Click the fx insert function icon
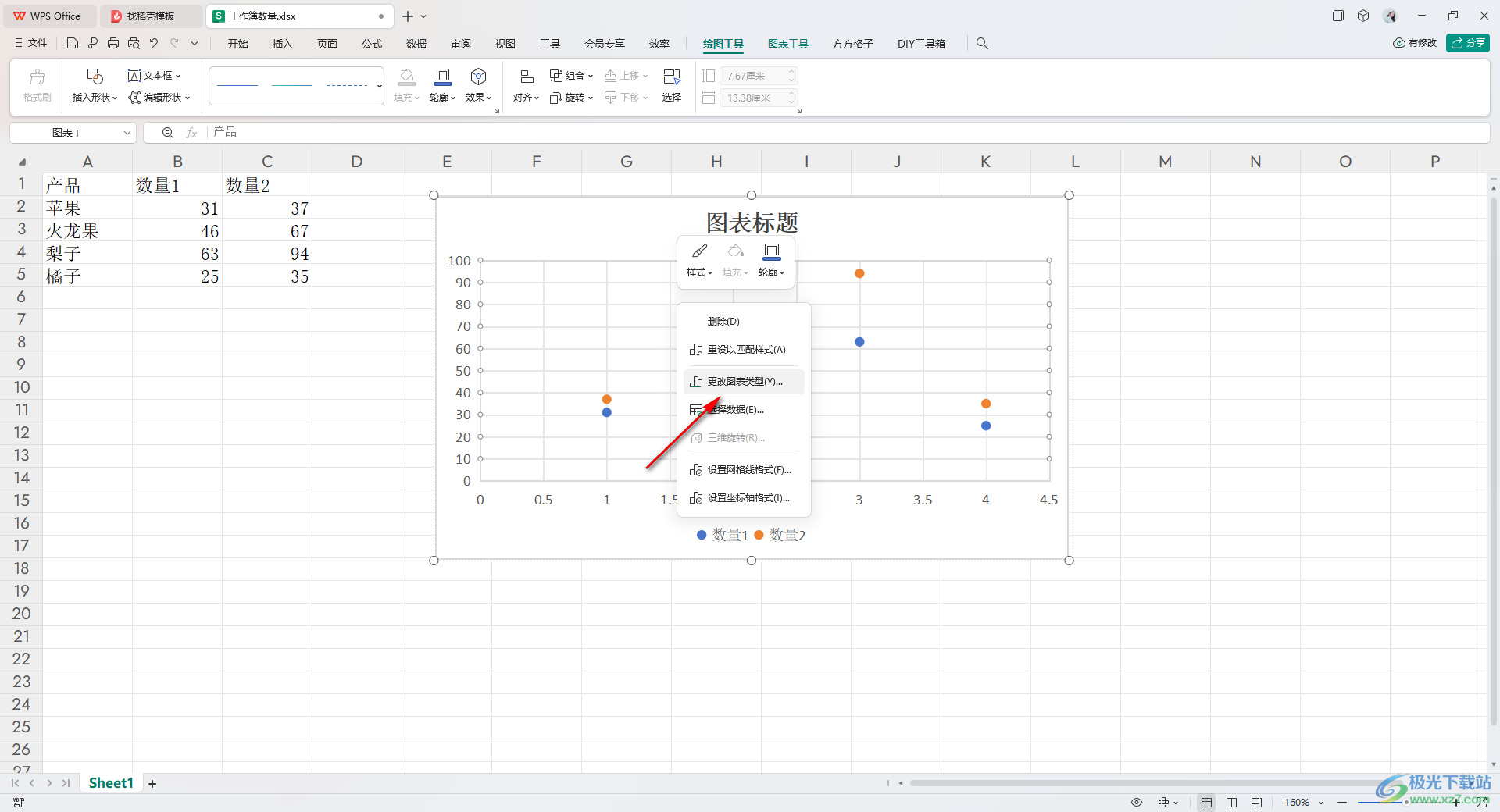This screenshot has height=812, width=1500. coord(191,133)
